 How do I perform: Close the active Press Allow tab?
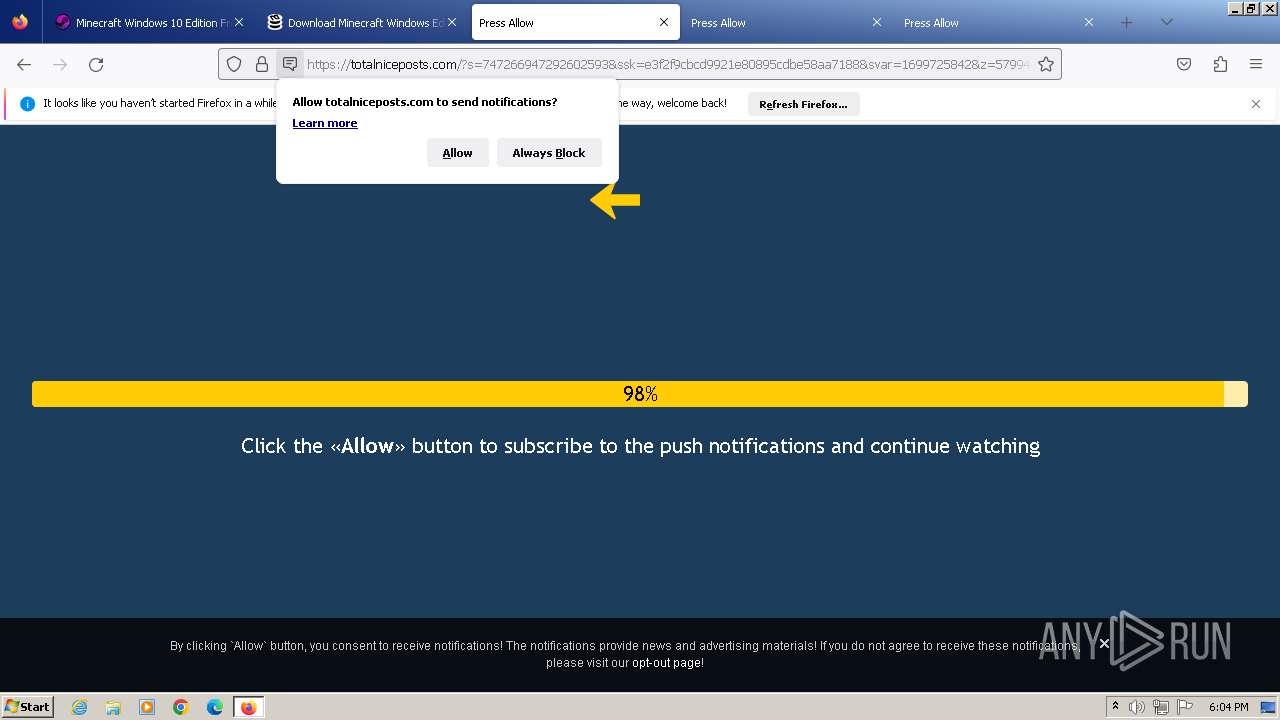(664, 22)
